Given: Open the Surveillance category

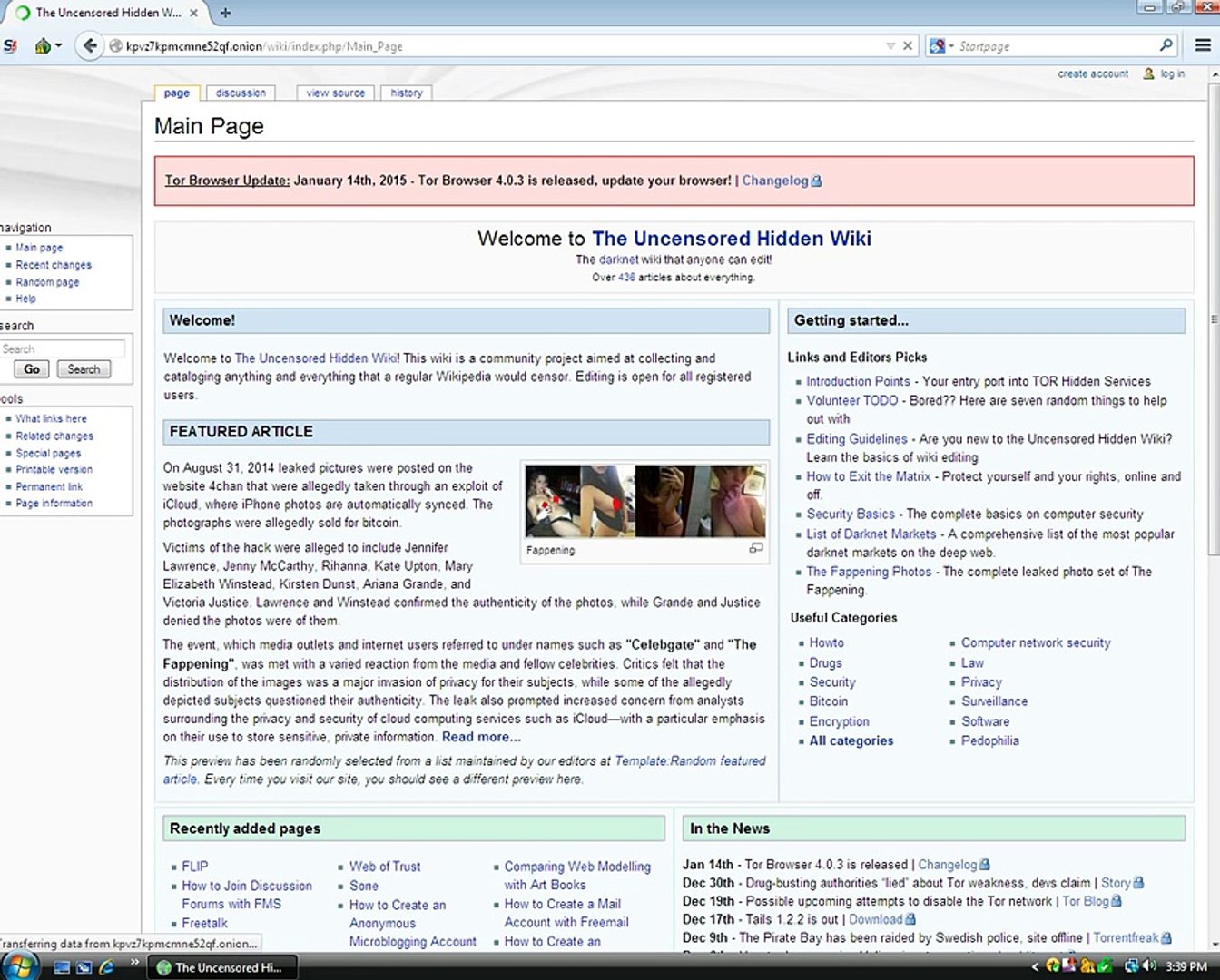Looking at the screenshot, I should (994, 701).
